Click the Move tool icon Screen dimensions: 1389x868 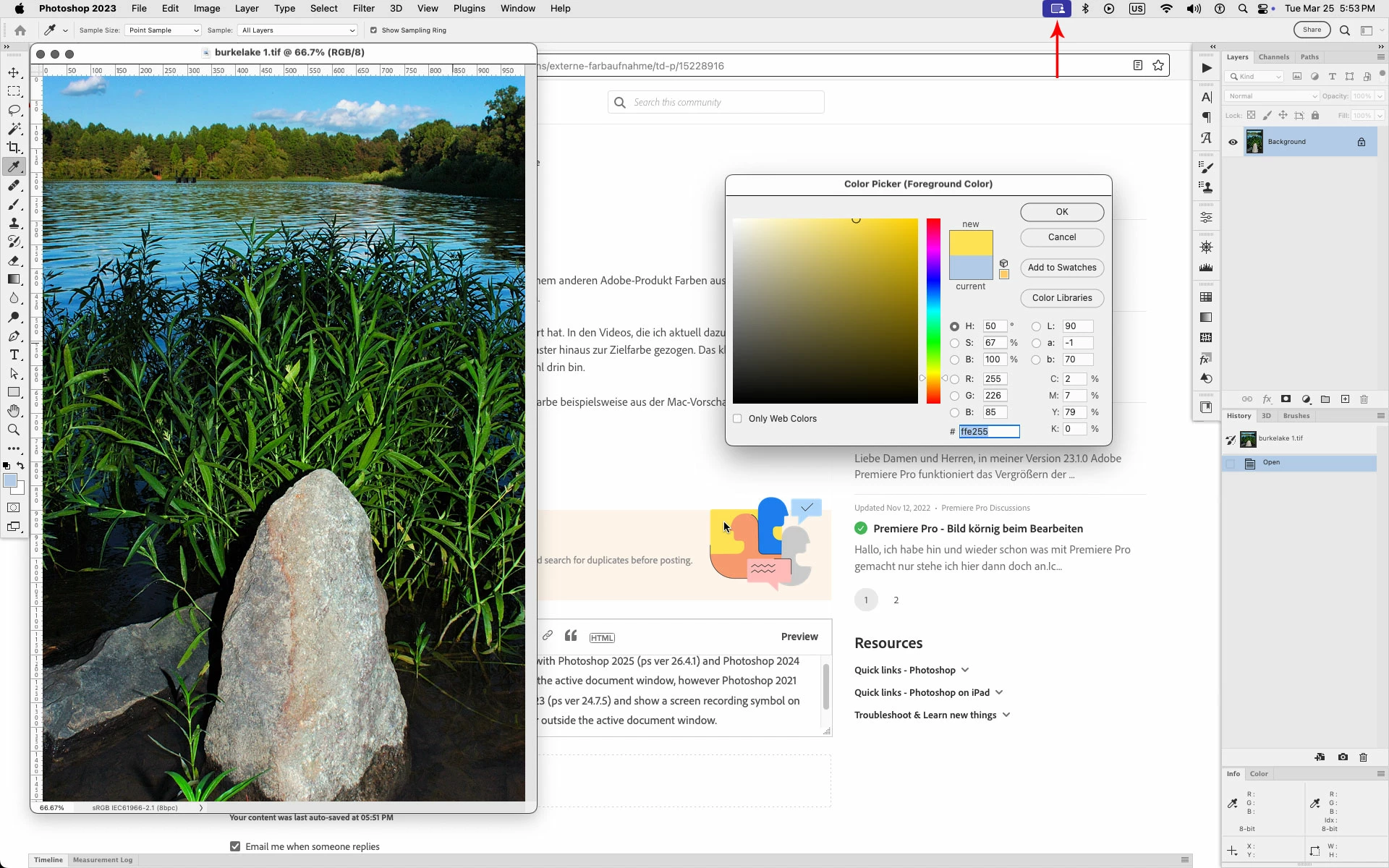point(14,72)
